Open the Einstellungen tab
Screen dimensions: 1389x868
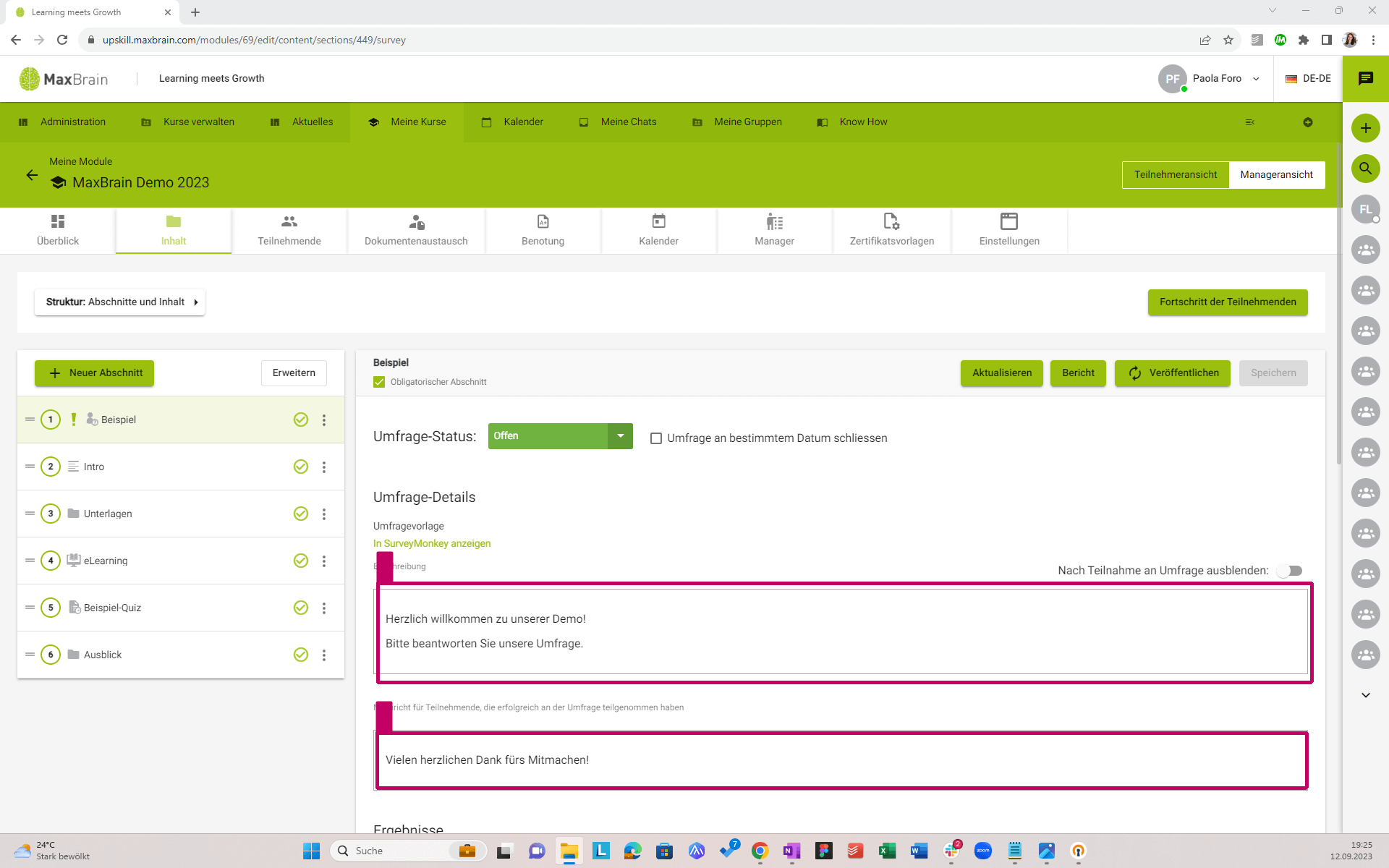click(1009, 230)
